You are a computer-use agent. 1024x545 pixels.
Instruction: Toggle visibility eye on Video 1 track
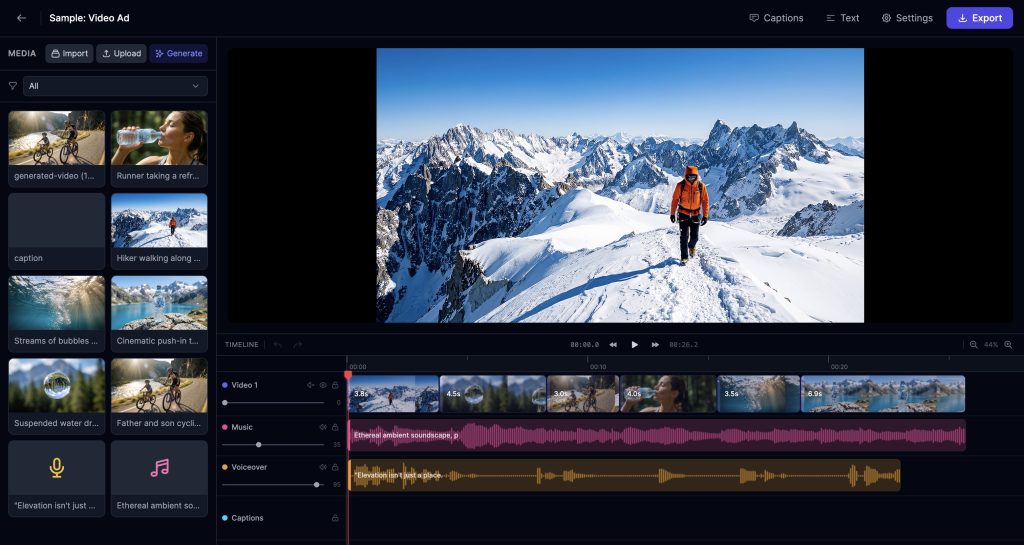point(323,385)
